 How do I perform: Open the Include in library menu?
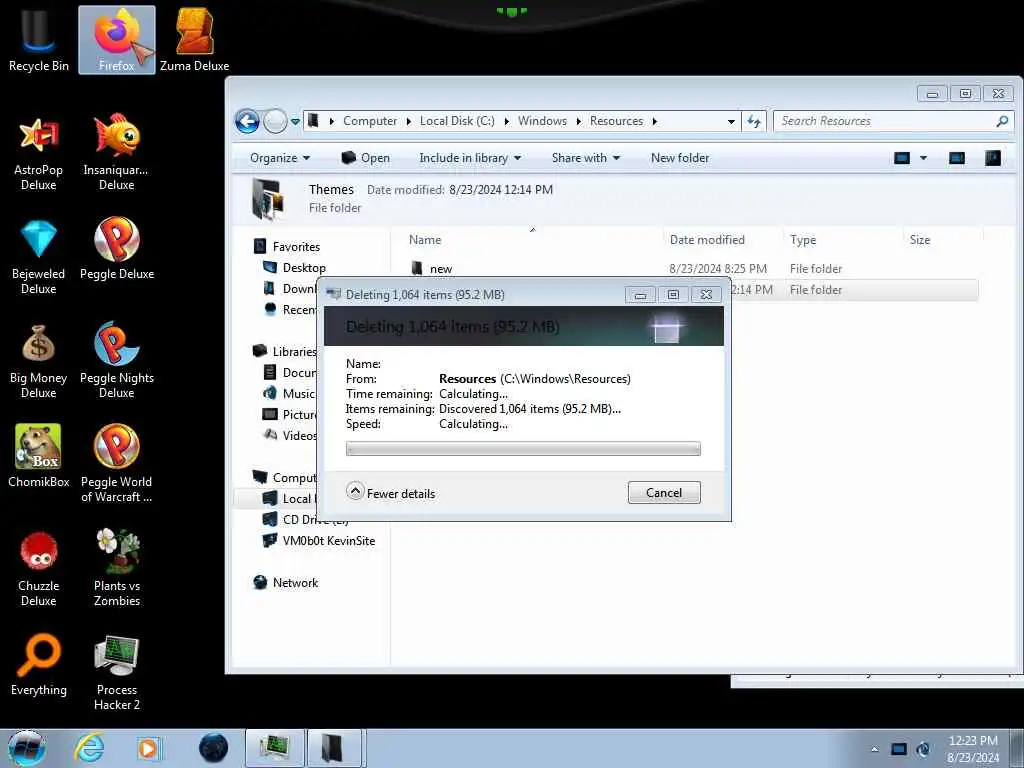470,158
